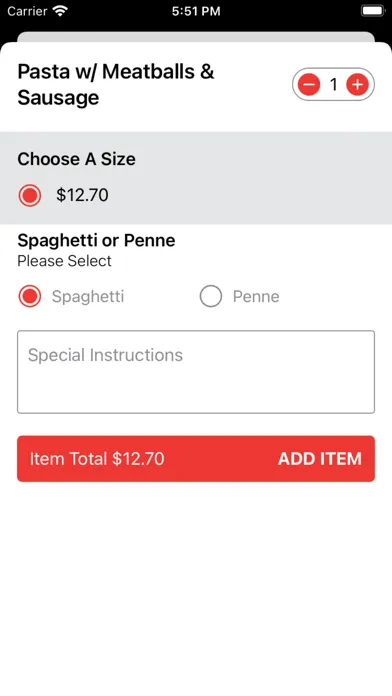
Task: Tap the Pasta w/ Meatballs & Sausage title
Action: pyautogui.click(x=116, y=84)
